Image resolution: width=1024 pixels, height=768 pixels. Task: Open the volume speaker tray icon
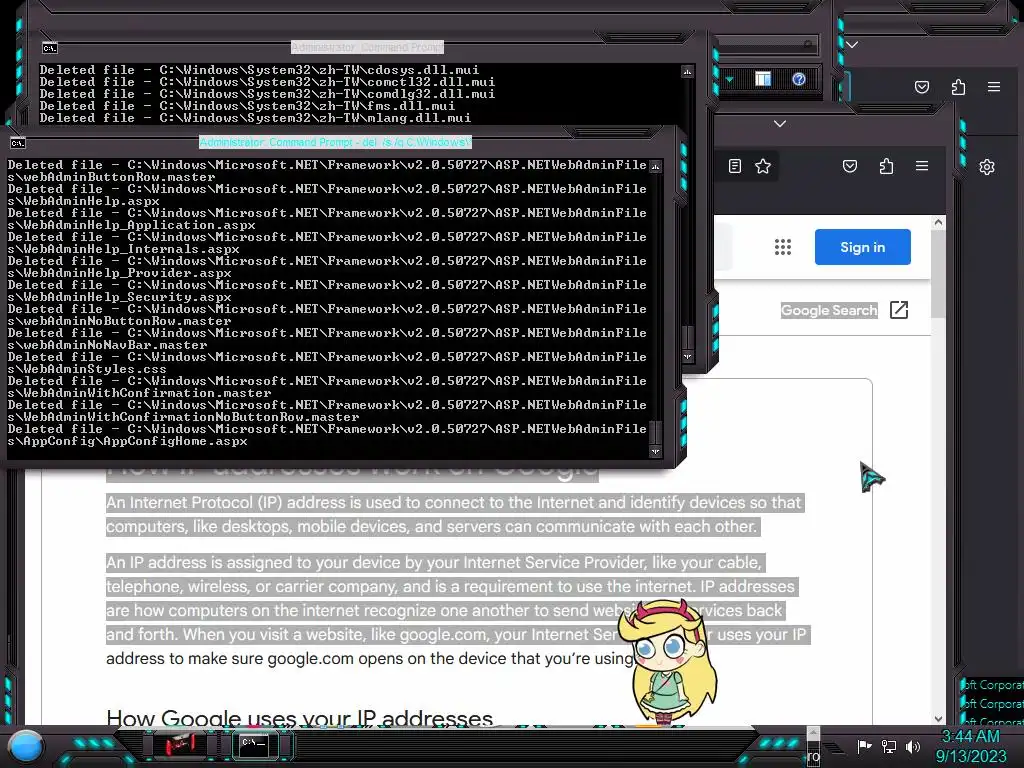click(912, 746)
